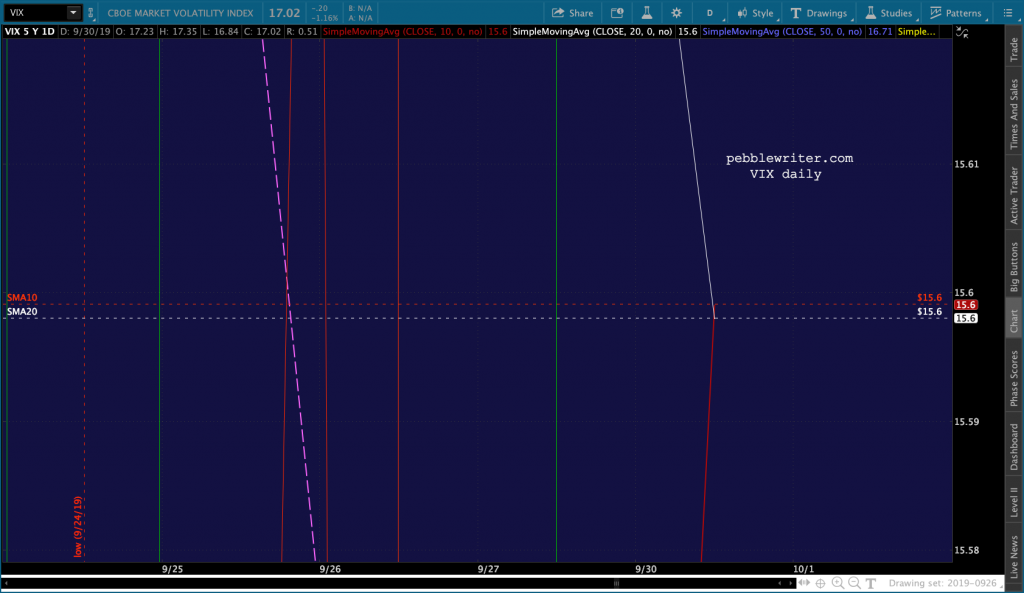Image resolution: width=1024 pixels, height=593 pixels.
Task: Click the horizontal expand arrows icon
Action: coord(804,583)
